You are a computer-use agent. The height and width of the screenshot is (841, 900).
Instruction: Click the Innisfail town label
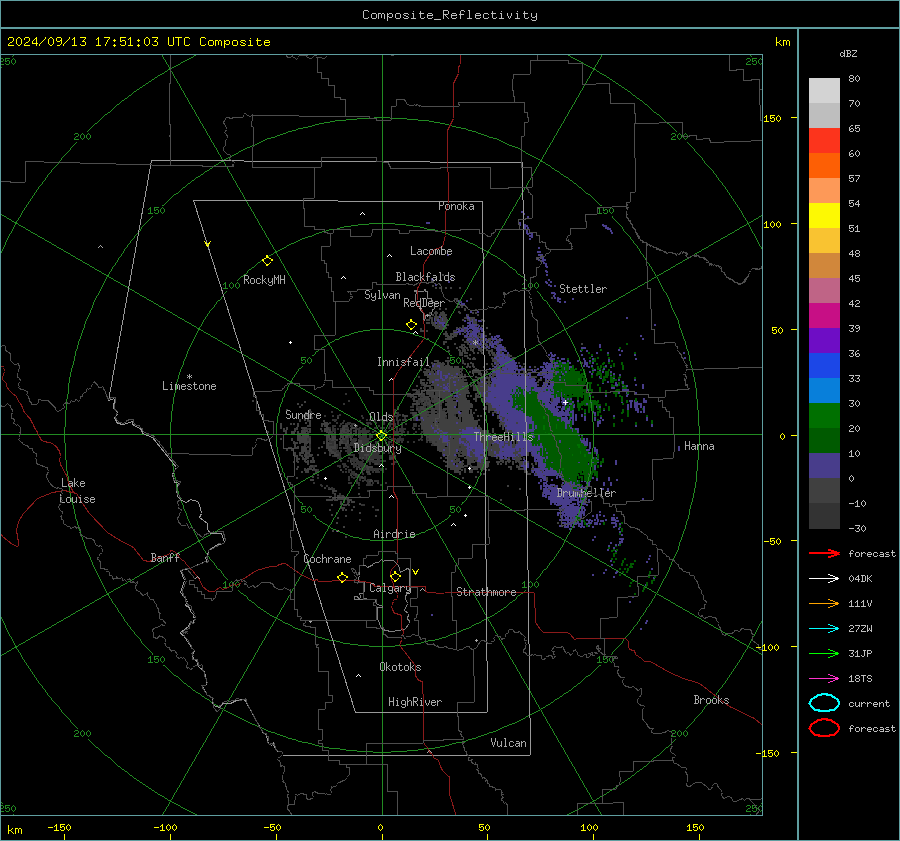point(403,362)
